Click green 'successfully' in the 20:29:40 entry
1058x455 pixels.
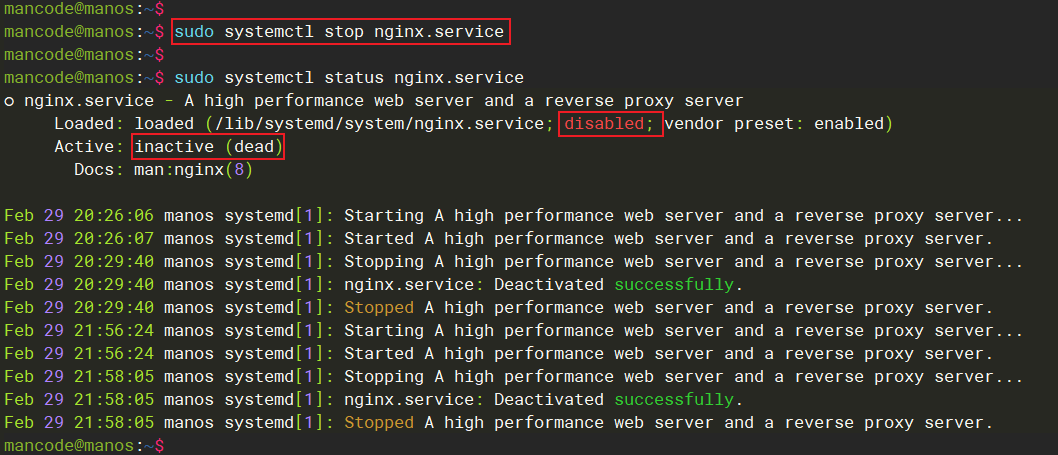pos(673,285)
